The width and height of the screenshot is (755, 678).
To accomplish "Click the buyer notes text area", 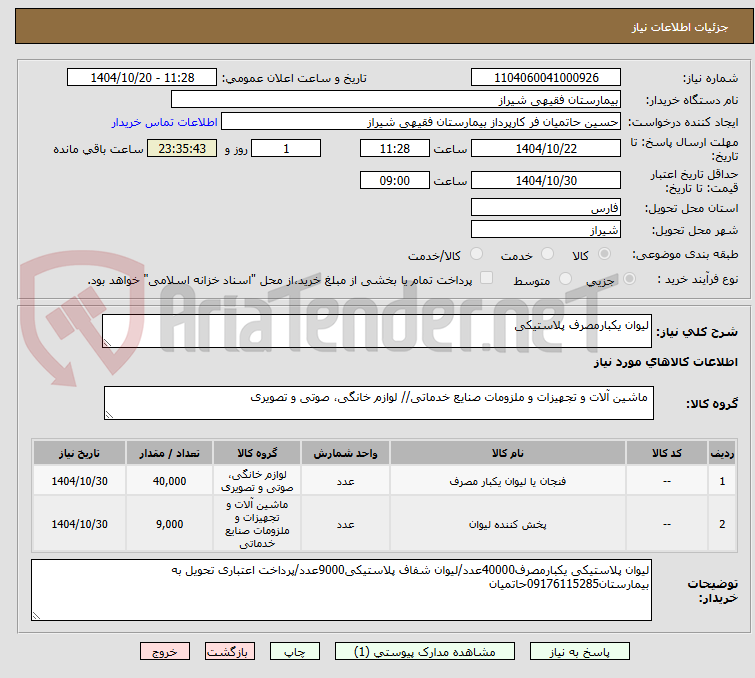I will pos(341,590).
